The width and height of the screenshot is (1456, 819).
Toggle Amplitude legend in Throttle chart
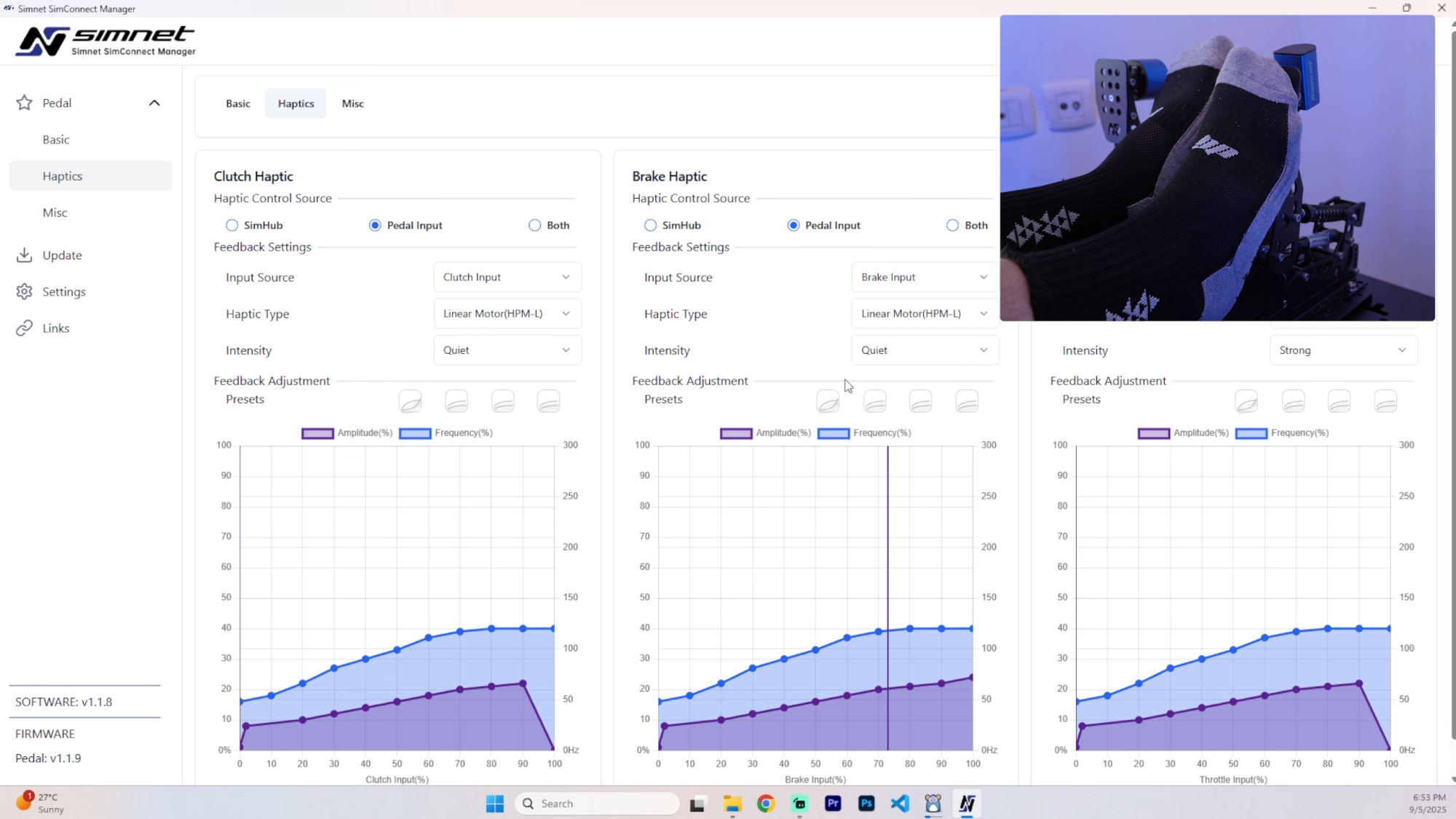(x=1183, y=433)
